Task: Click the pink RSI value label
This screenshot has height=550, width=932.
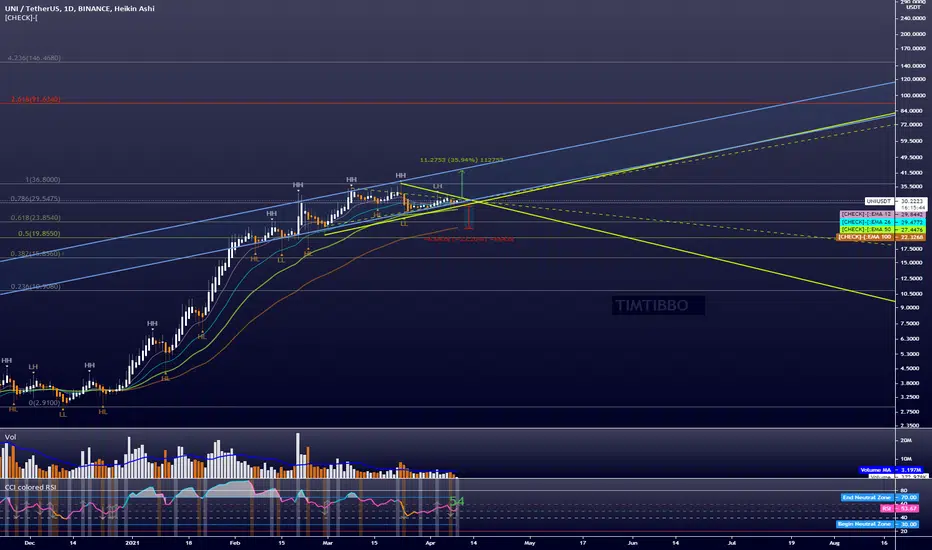Action: click(900, 508)
